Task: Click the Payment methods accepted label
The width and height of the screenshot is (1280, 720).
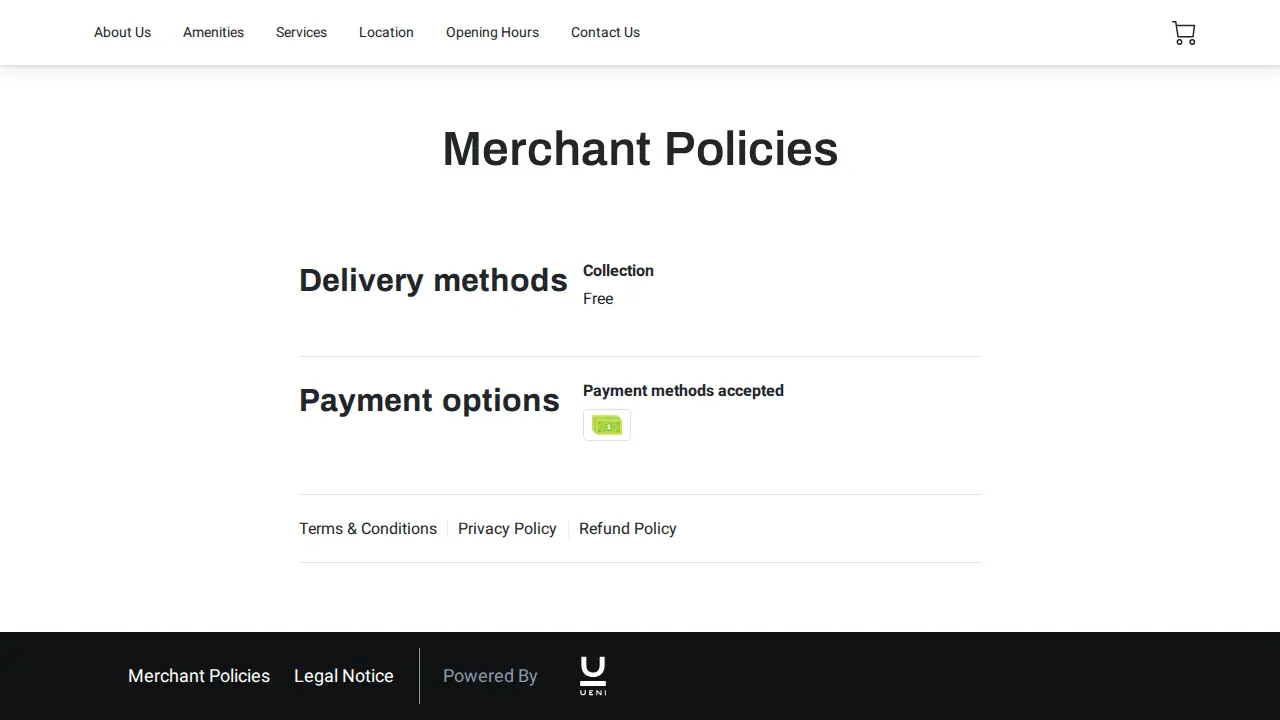Action: [x=683, y=390]
